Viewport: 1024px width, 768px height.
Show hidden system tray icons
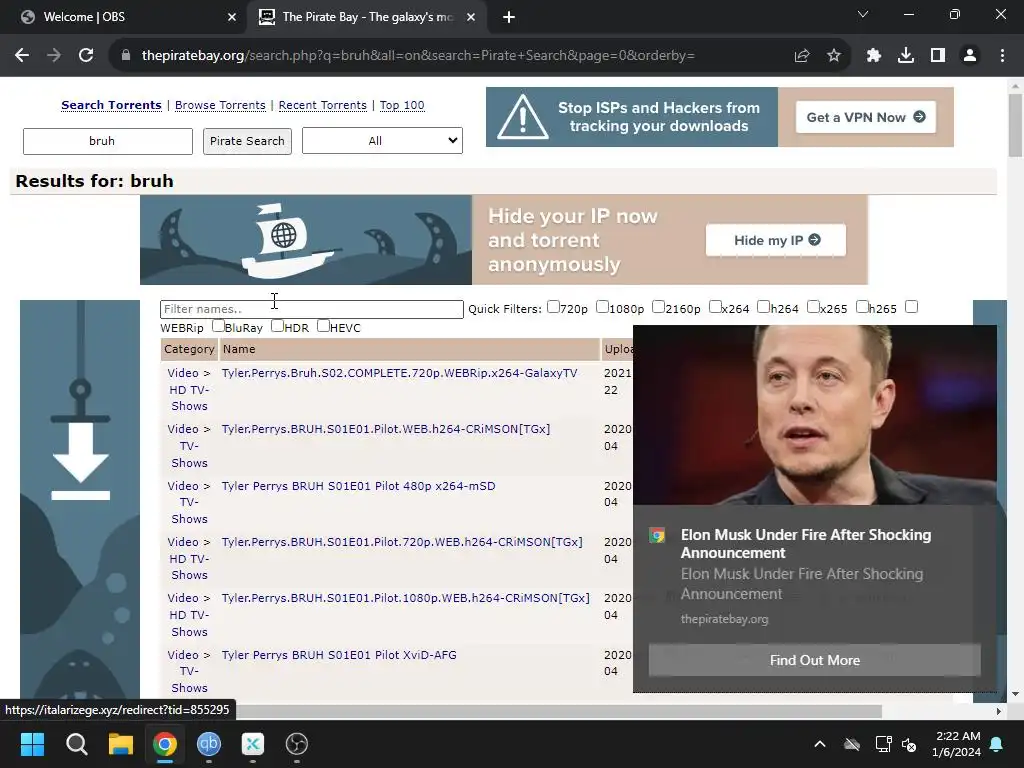click(x=820, y=744)
